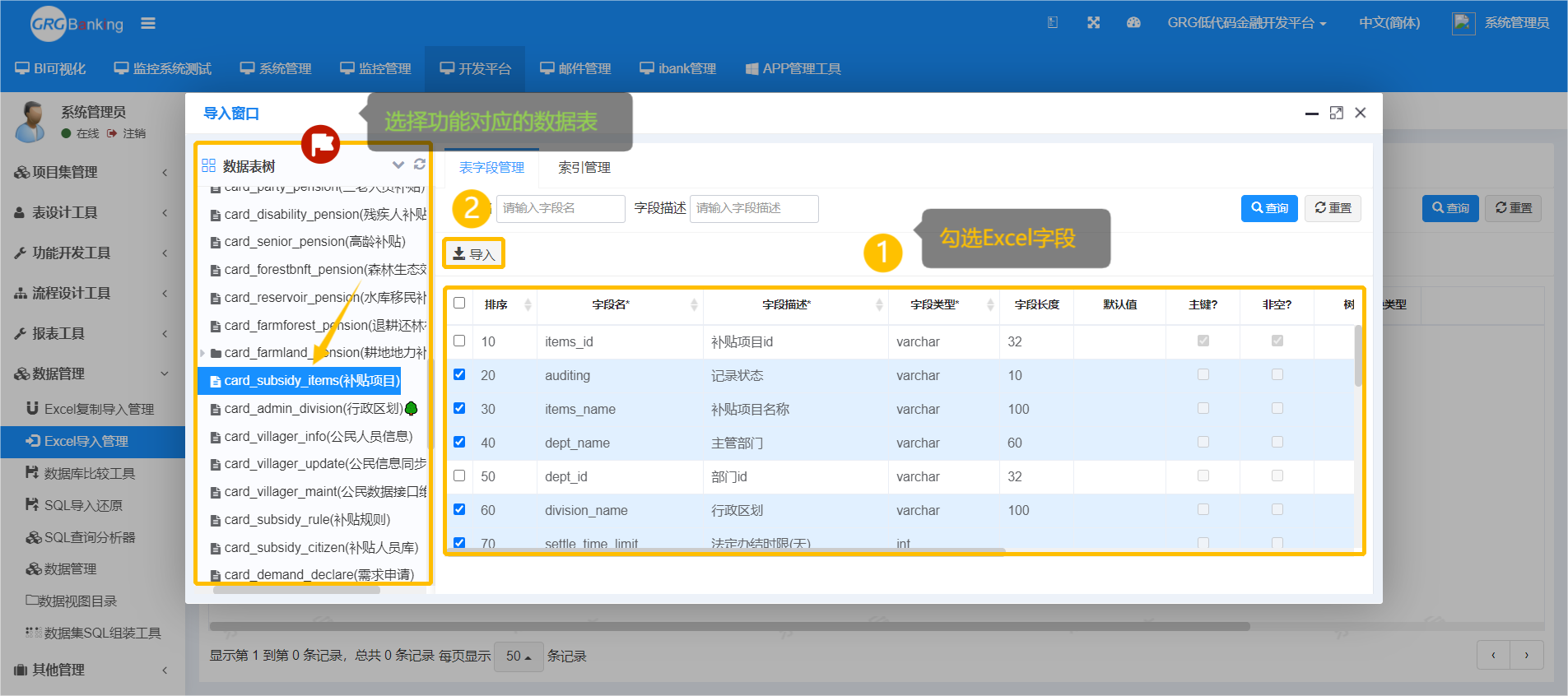Expand the card_farmland_pension tree node arrow
Image resolution: width=1568 pixels, height=696 pixels.
click(x=202, y=353)
